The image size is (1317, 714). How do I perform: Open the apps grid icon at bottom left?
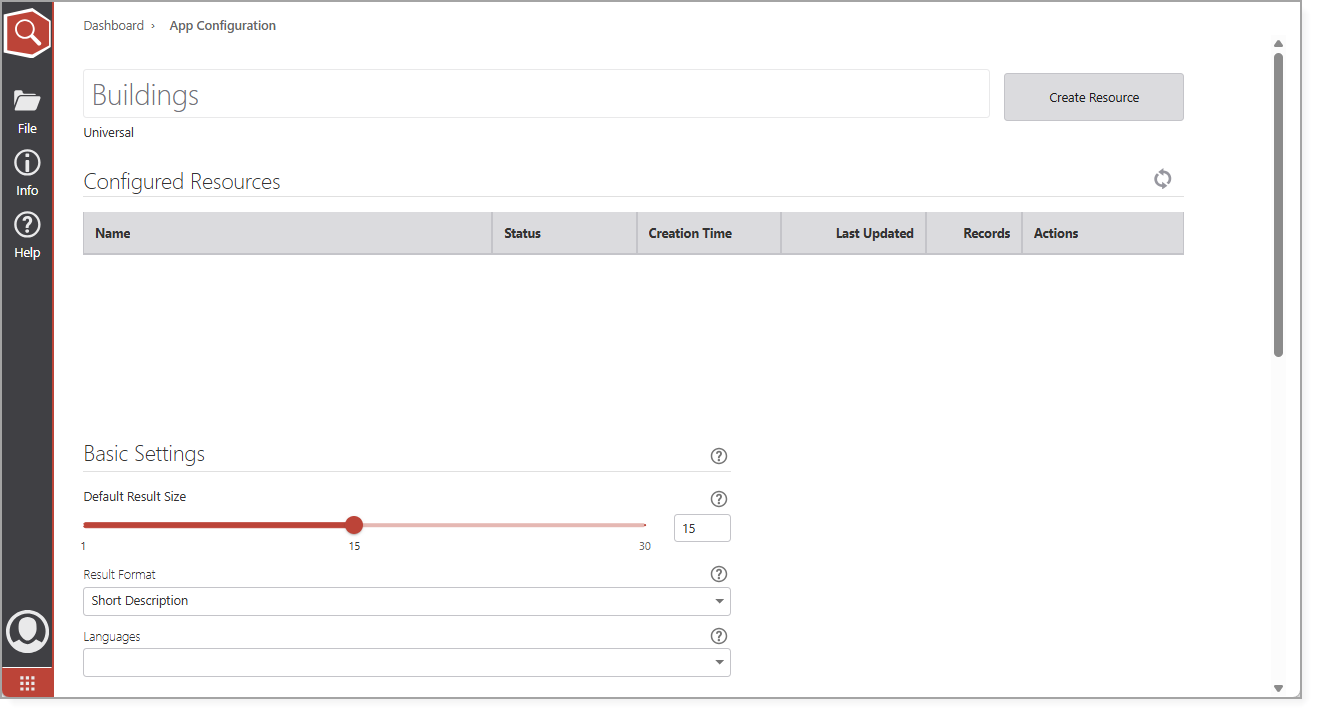click(27, 683)
